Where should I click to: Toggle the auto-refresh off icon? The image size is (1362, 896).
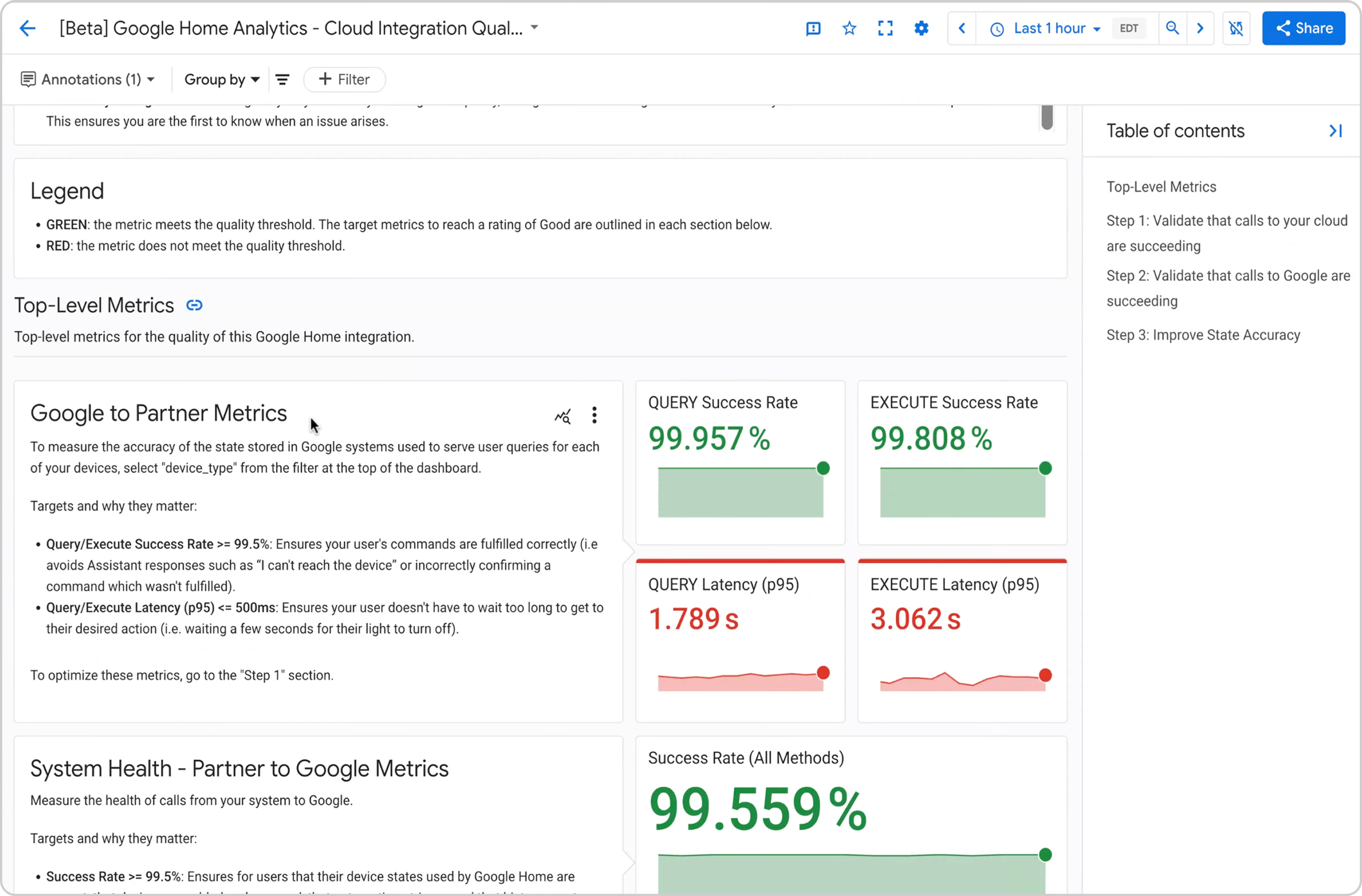click(x=1236, y=28)
